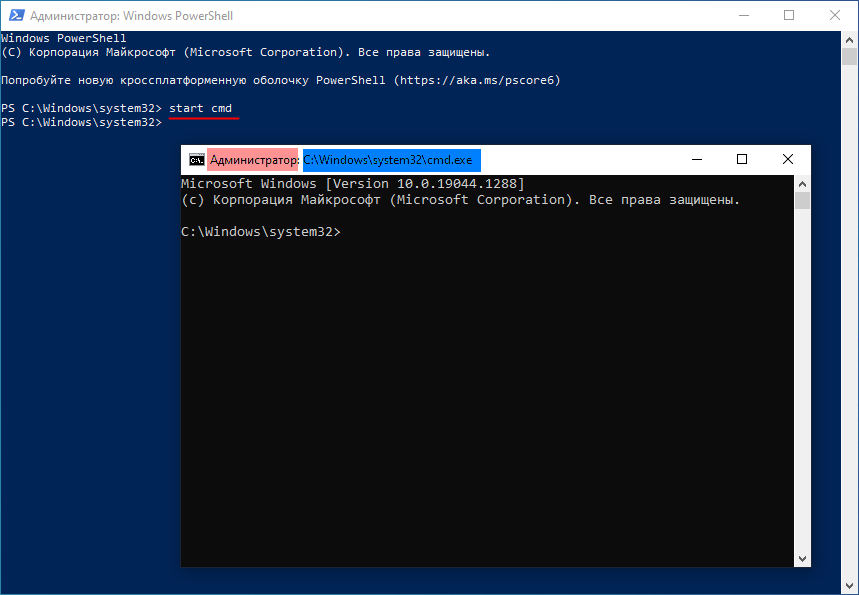The image size is (859, 595).
Task: Click the cmd prompt C:\Windows\system32> line
Action: [261, 232]
